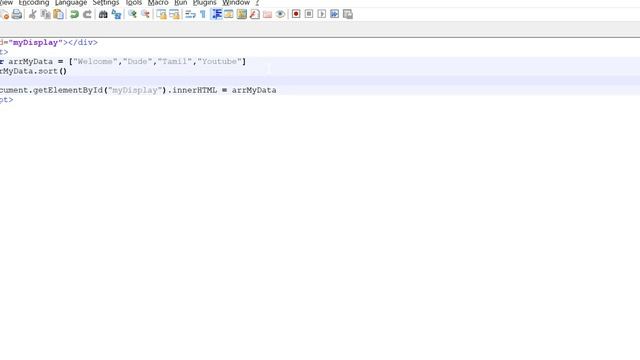
Task: Open the Run menu
Action: click(x=180, y=2)
